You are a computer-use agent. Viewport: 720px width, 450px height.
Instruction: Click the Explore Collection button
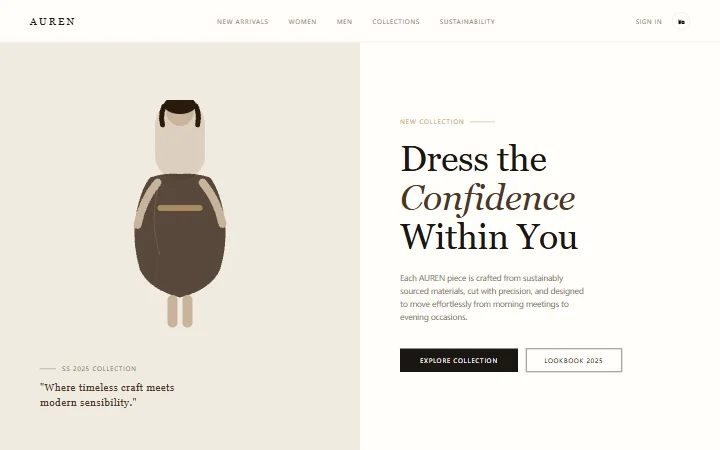tap(459, 360)
